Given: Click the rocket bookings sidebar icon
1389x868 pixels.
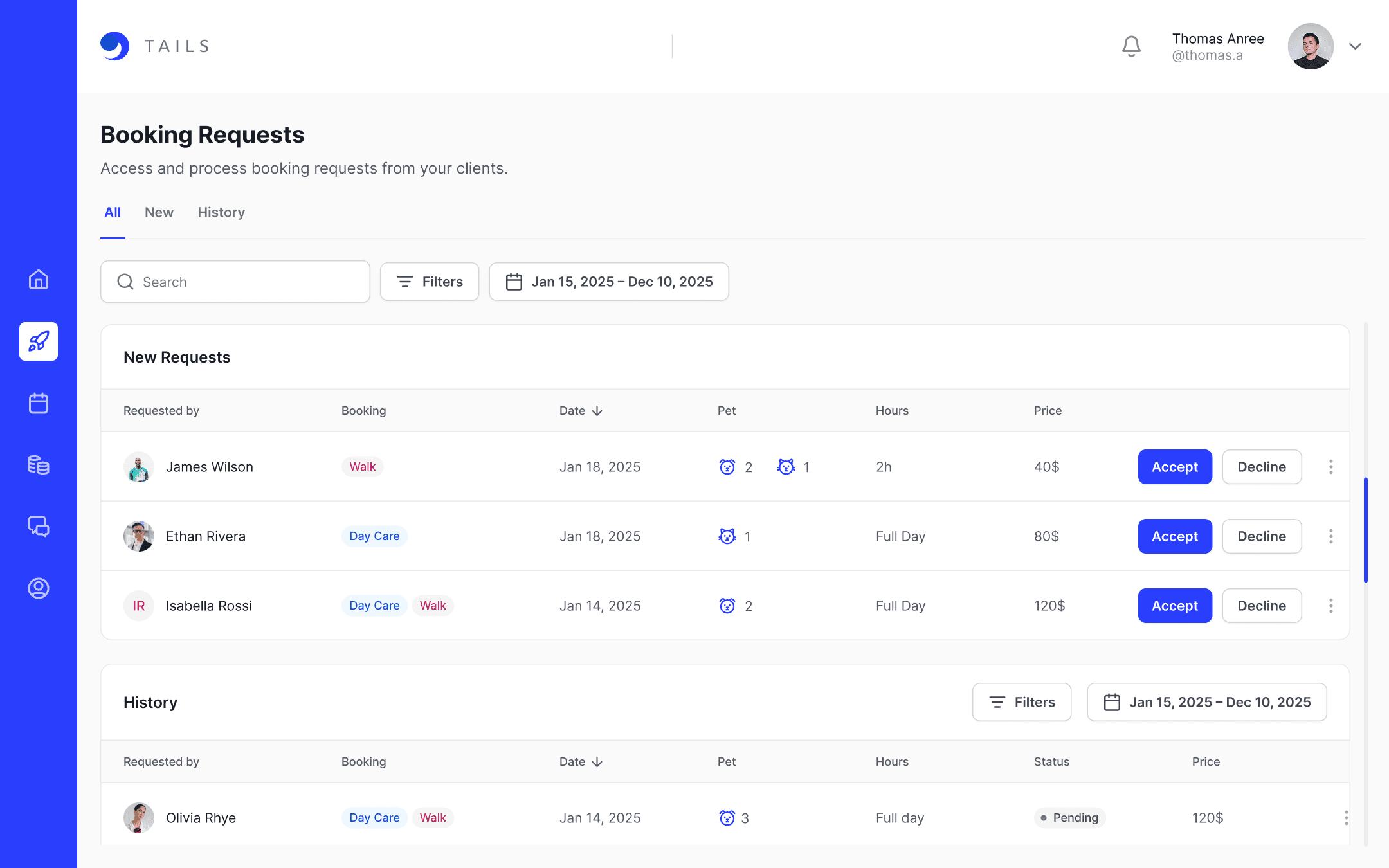Looking at the screenshot, I should point(39,341).
